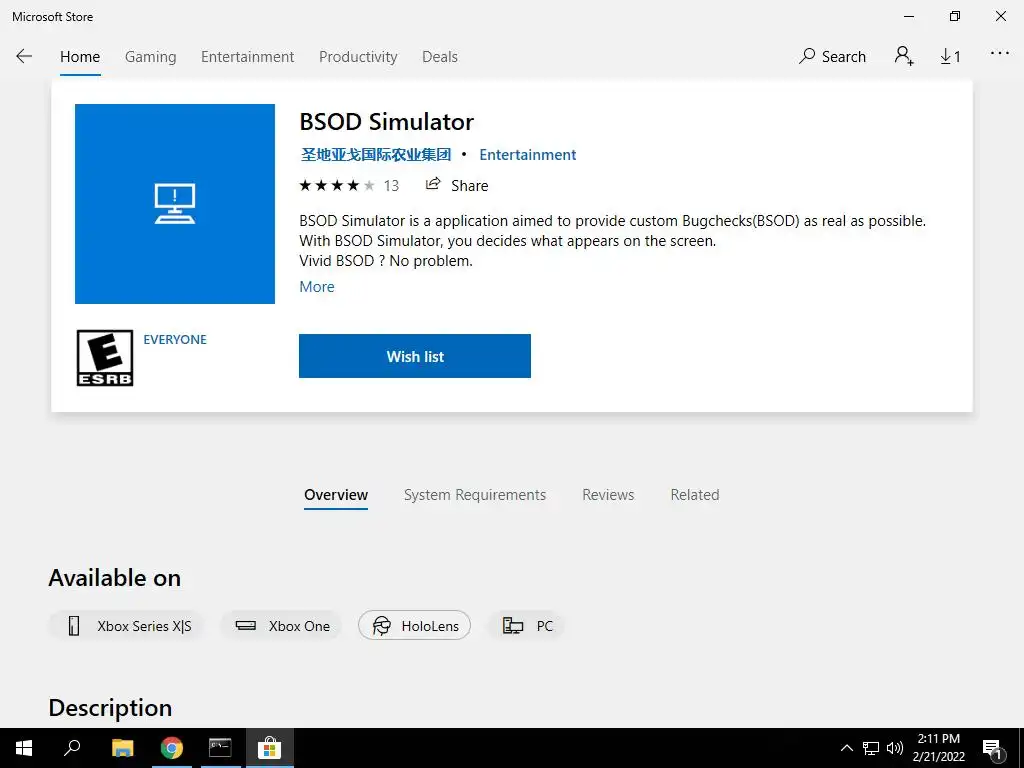Click the Share label
Image resolution: width=1024 pixels, height=768 pixels.
470,185
